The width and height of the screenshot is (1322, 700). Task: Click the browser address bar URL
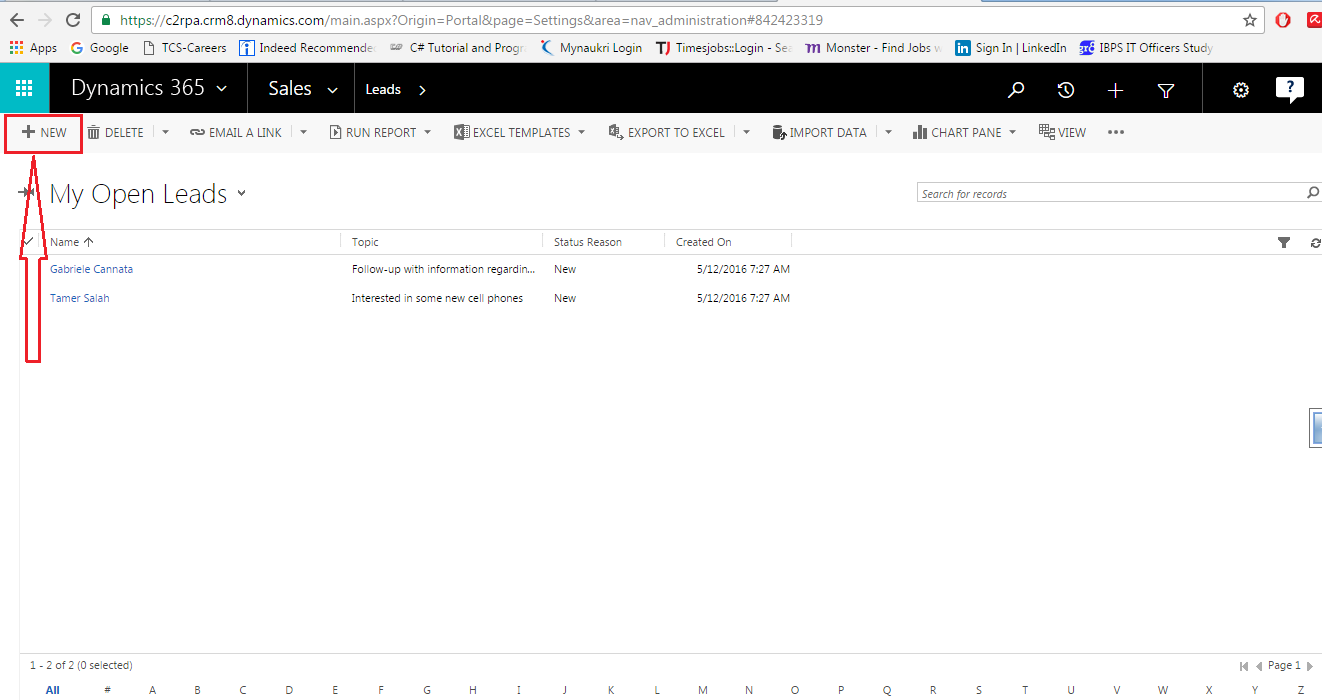click(471, 20)
